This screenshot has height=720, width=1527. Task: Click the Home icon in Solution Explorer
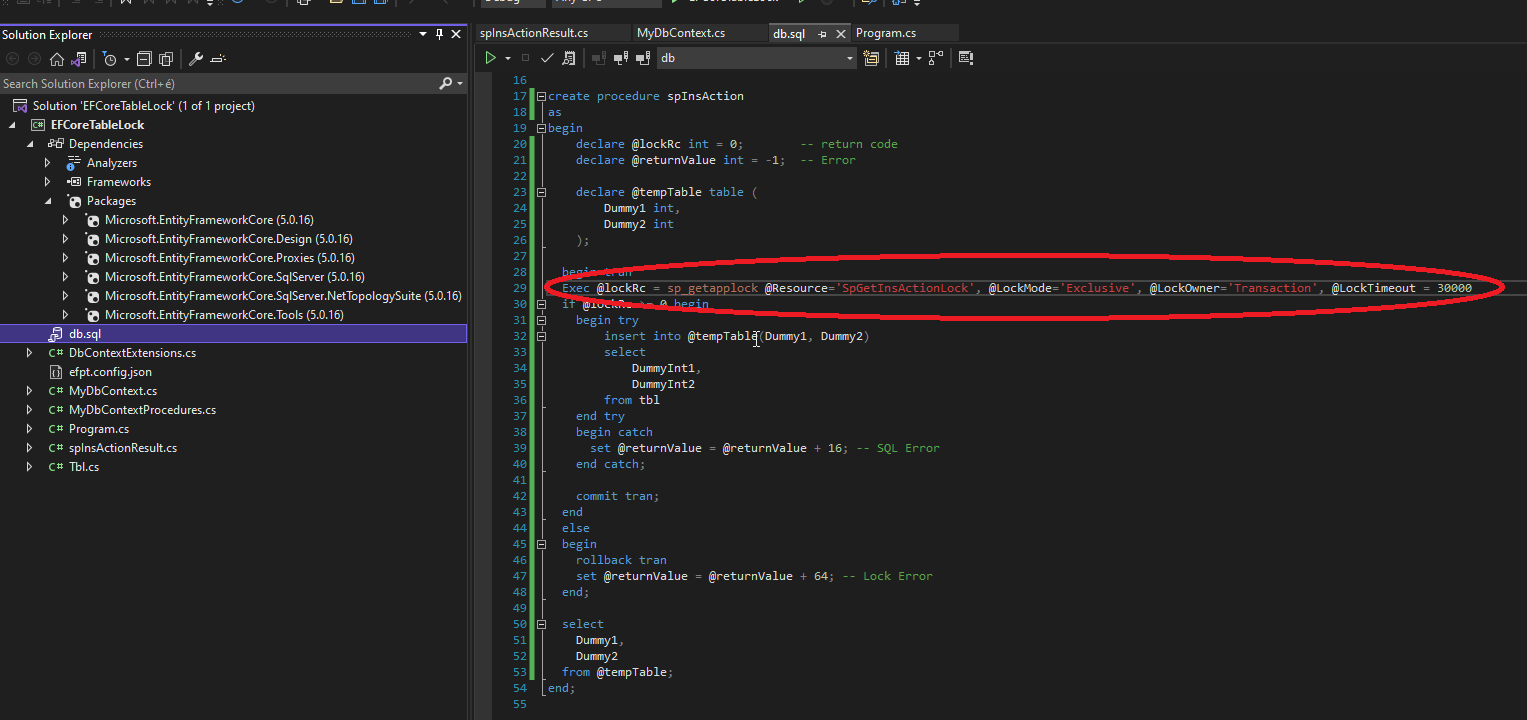click(57, 58)
